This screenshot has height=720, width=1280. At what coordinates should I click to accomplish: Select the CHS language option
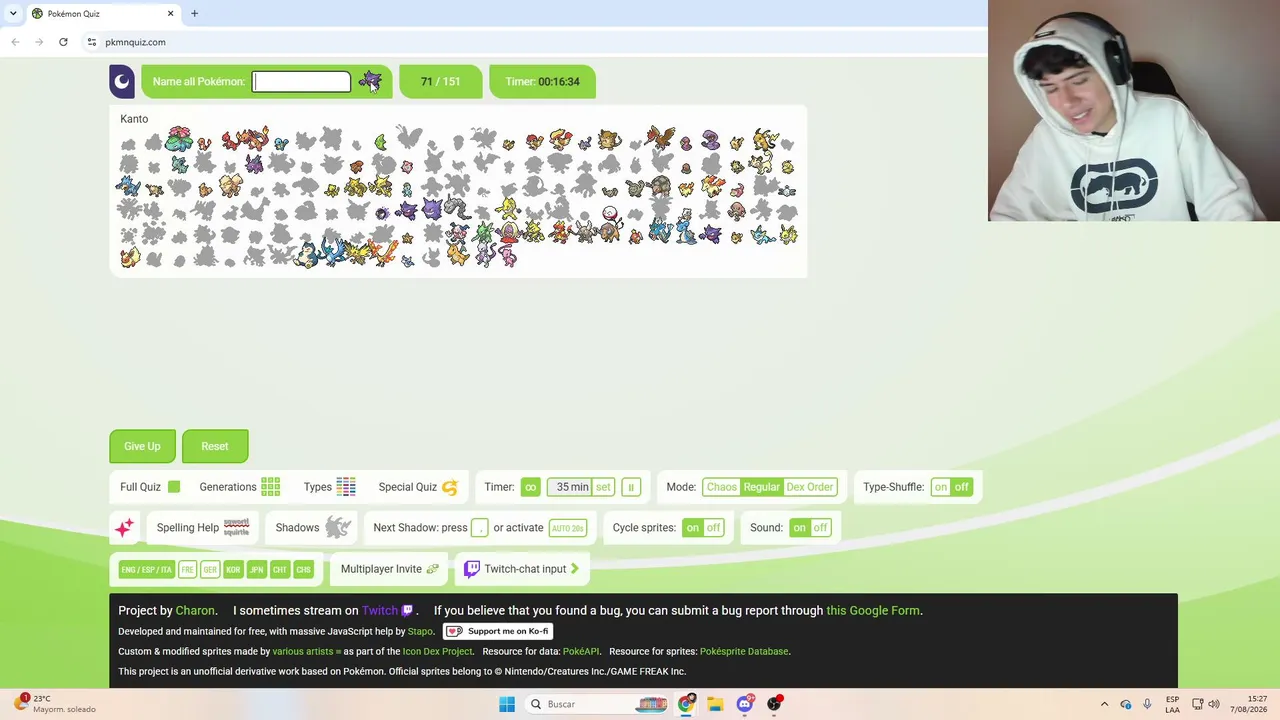303,570
